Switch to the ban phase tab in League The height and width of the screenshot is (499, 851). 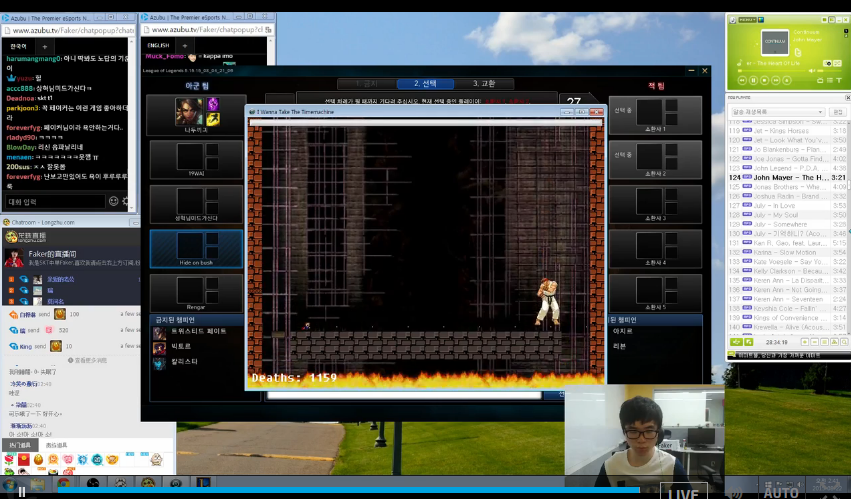tap(366, 84)
